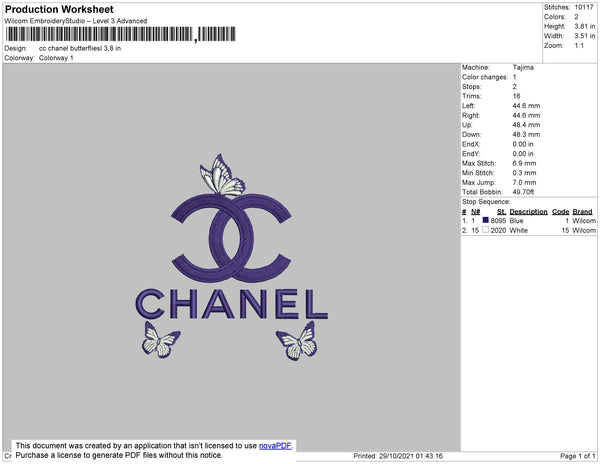Click the Production Worksheet title

[x=59, y=9]
